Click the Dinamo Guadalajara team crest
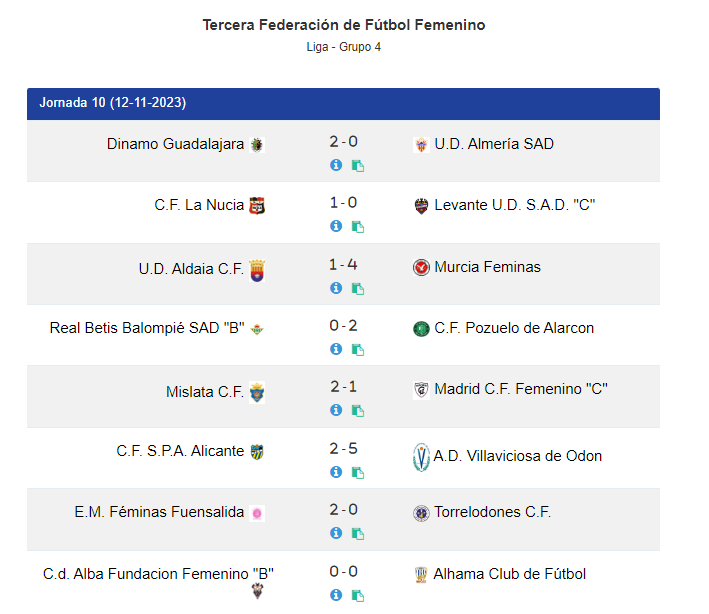The image size is (709, 614). [257, 144]
